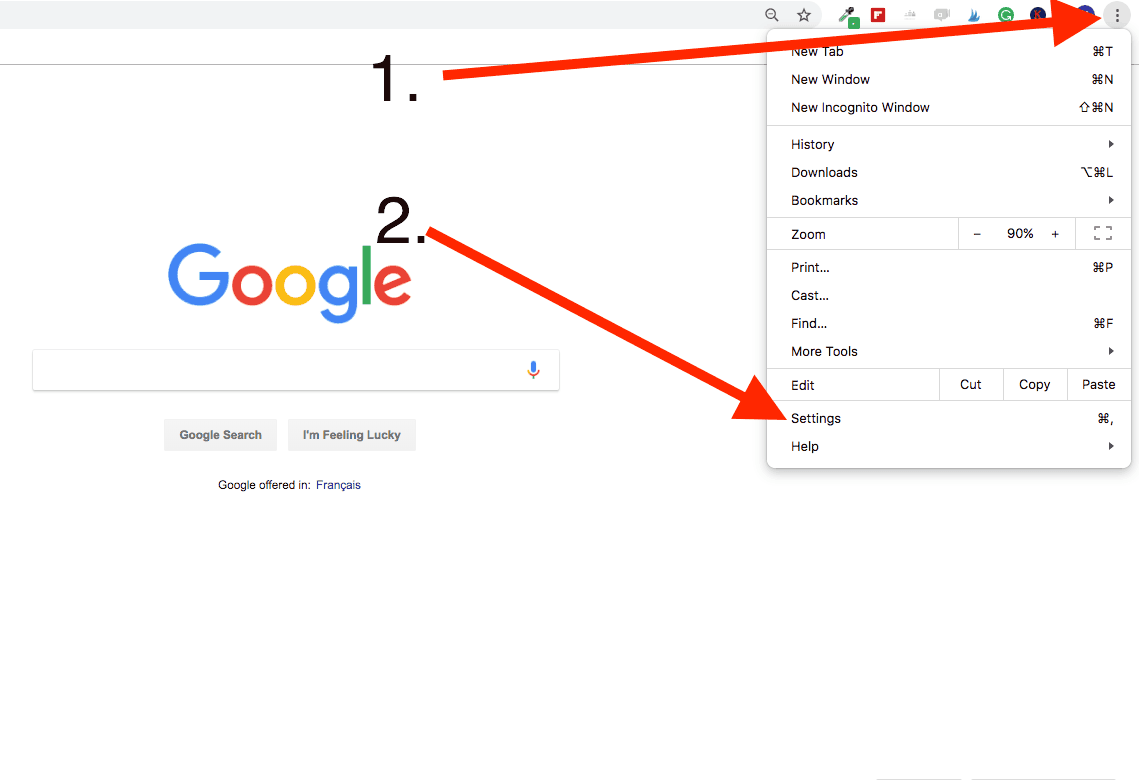Open the Grammarly extension icon
This screenshot has height=780, width=1139.
click(1005, 15)
